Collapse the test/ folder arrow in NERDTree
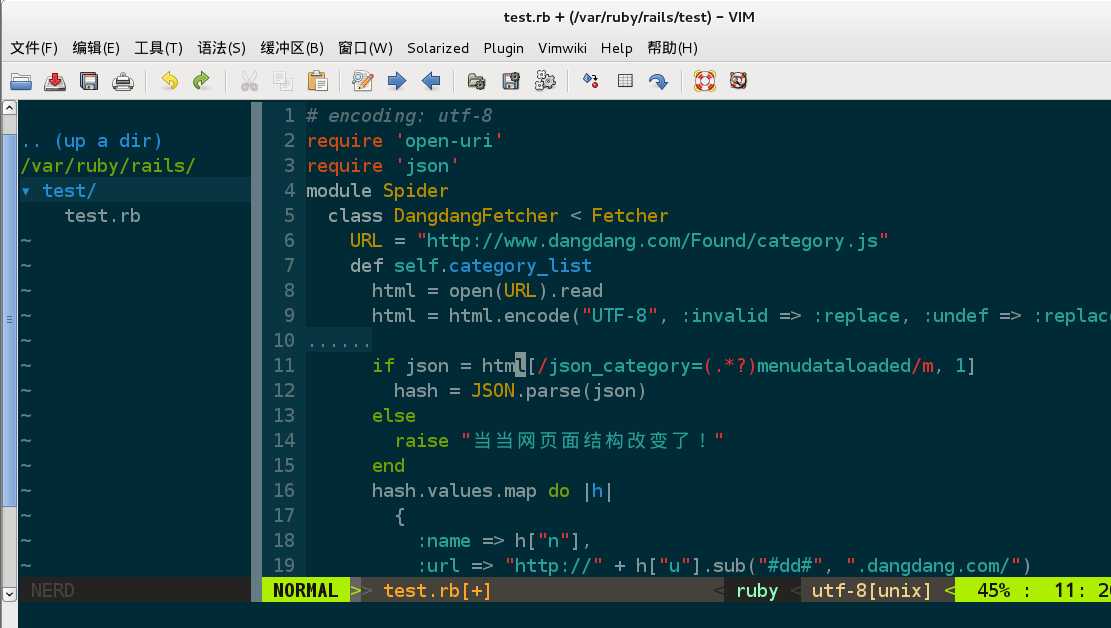This screenshot has width=1111, height=628. tap(26, 191)
